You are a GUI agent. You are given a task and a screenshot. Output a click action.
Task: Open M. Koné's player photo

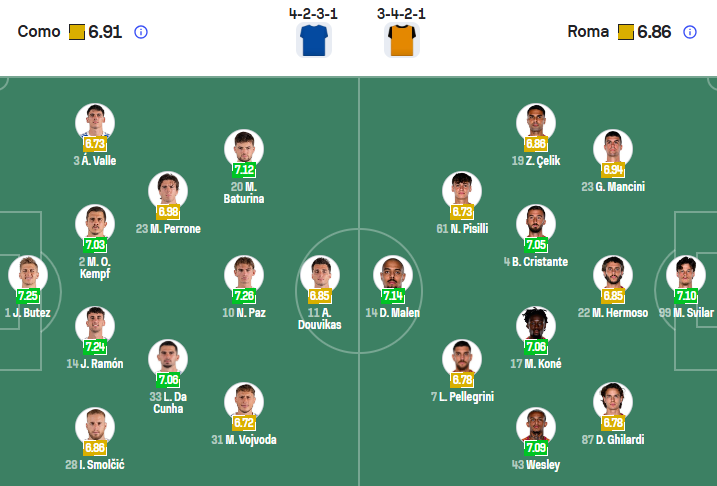536,325
